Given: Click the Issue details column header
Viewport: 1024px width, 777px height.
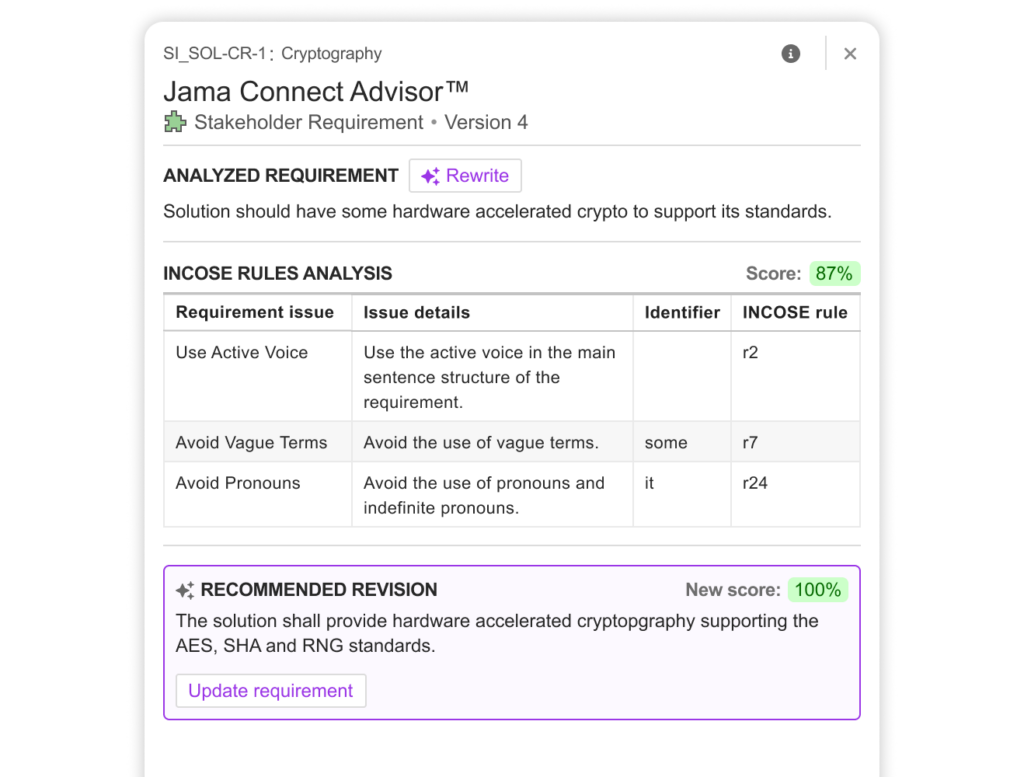Looking at the screenshot, I should 417,313.
